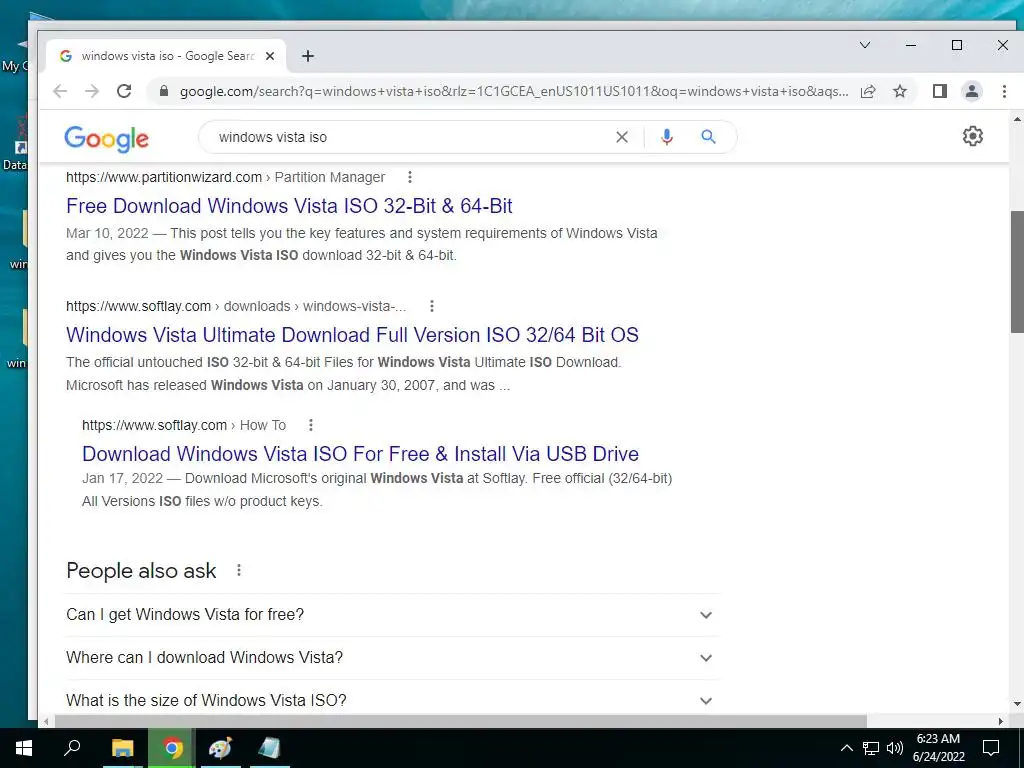Expand Can I get Windows Vista for free
Viewport: 1024px width, 768px height.
point(392,615)
